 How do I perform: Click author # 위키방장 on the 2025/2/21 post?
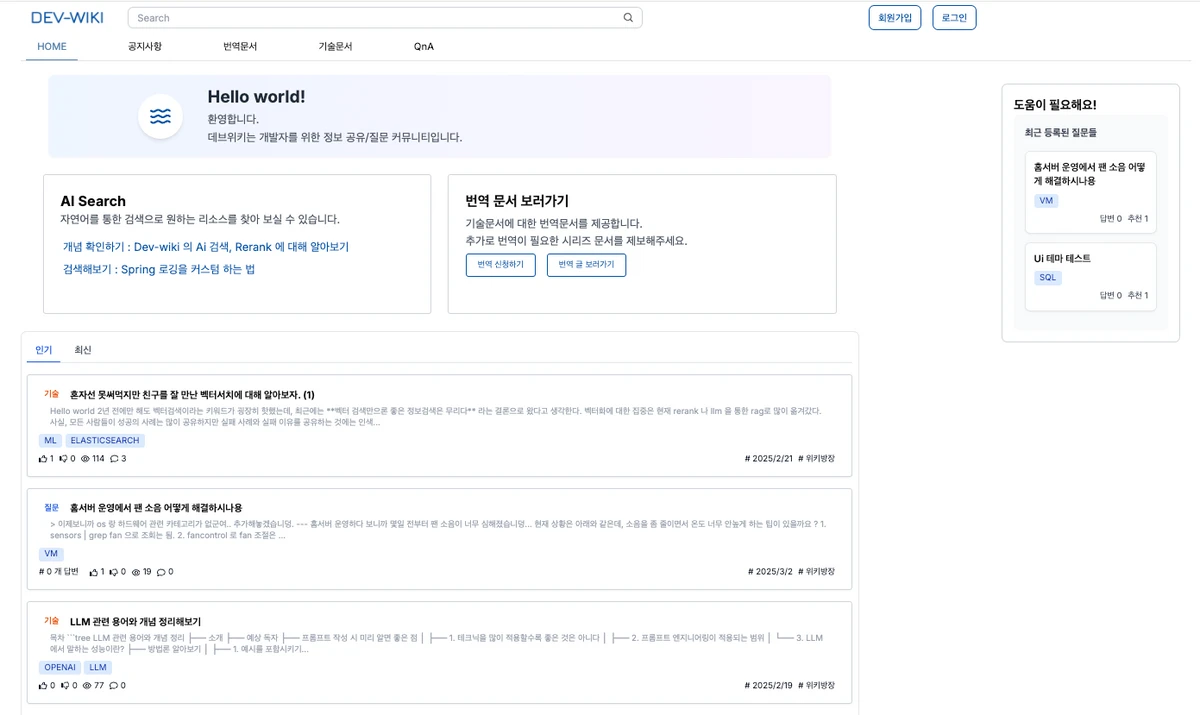coord(817,459)
